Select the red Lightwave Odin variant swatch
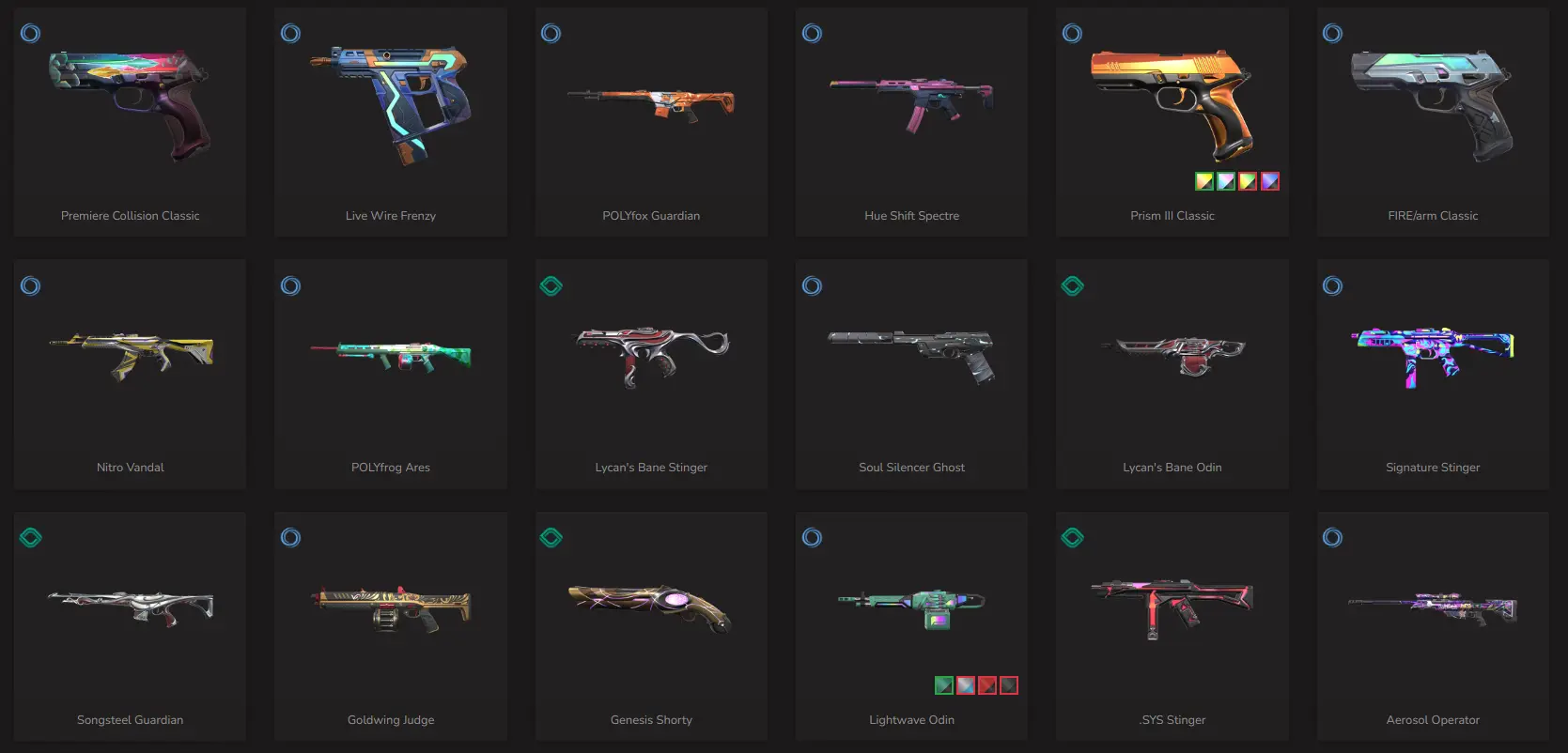The image size is (1568, 753). coord(987,685)
